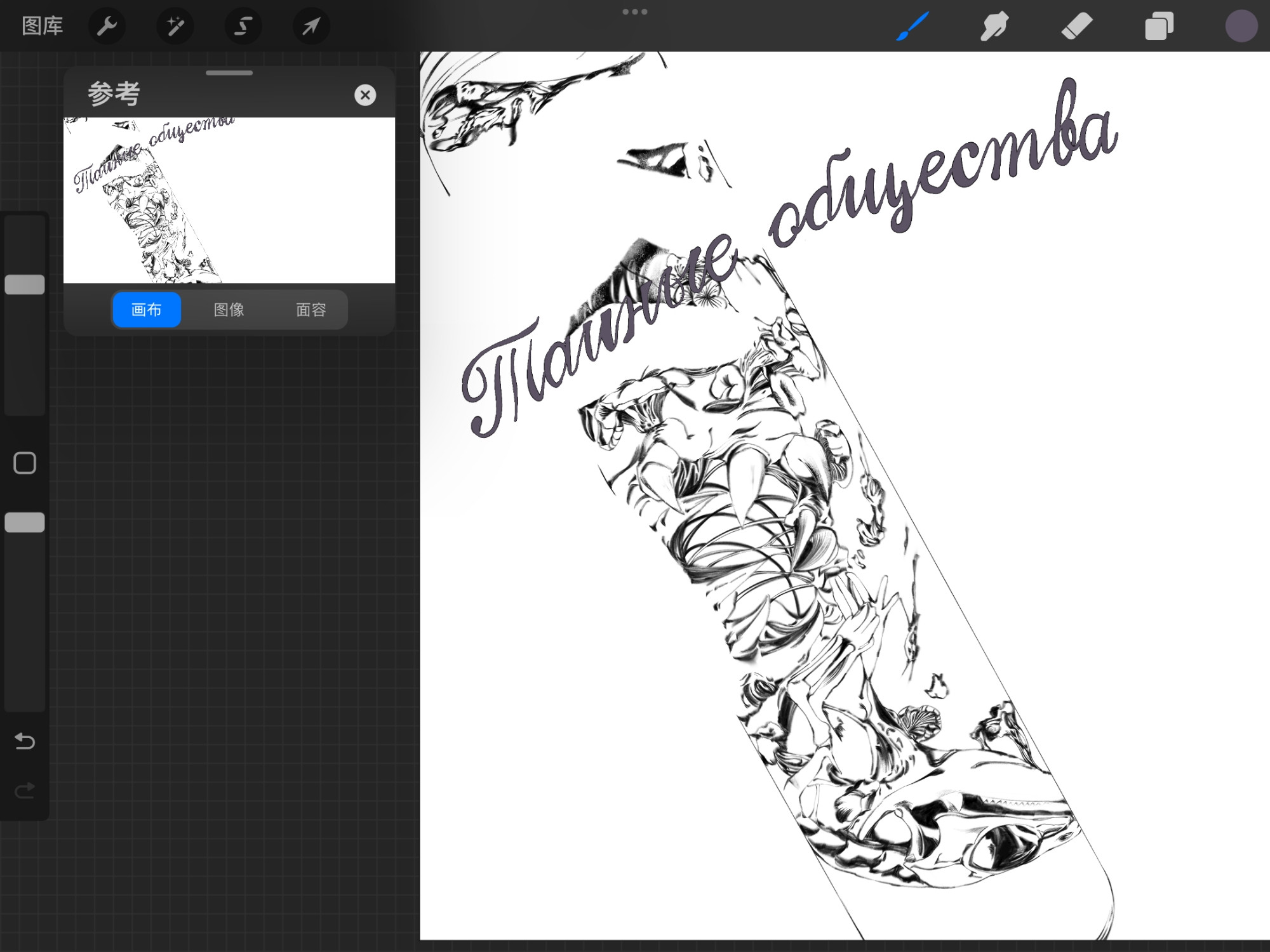Open the Adjustments magic wand menu

tap(175, 26)
